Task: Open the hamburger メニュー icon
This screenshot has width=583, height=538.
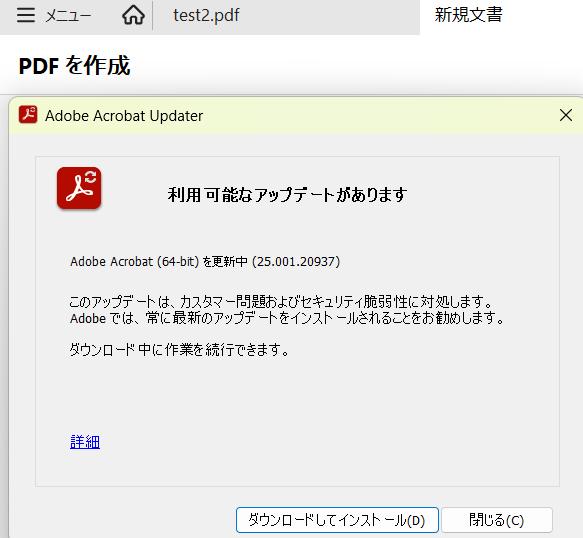Action: click(26, 16)
